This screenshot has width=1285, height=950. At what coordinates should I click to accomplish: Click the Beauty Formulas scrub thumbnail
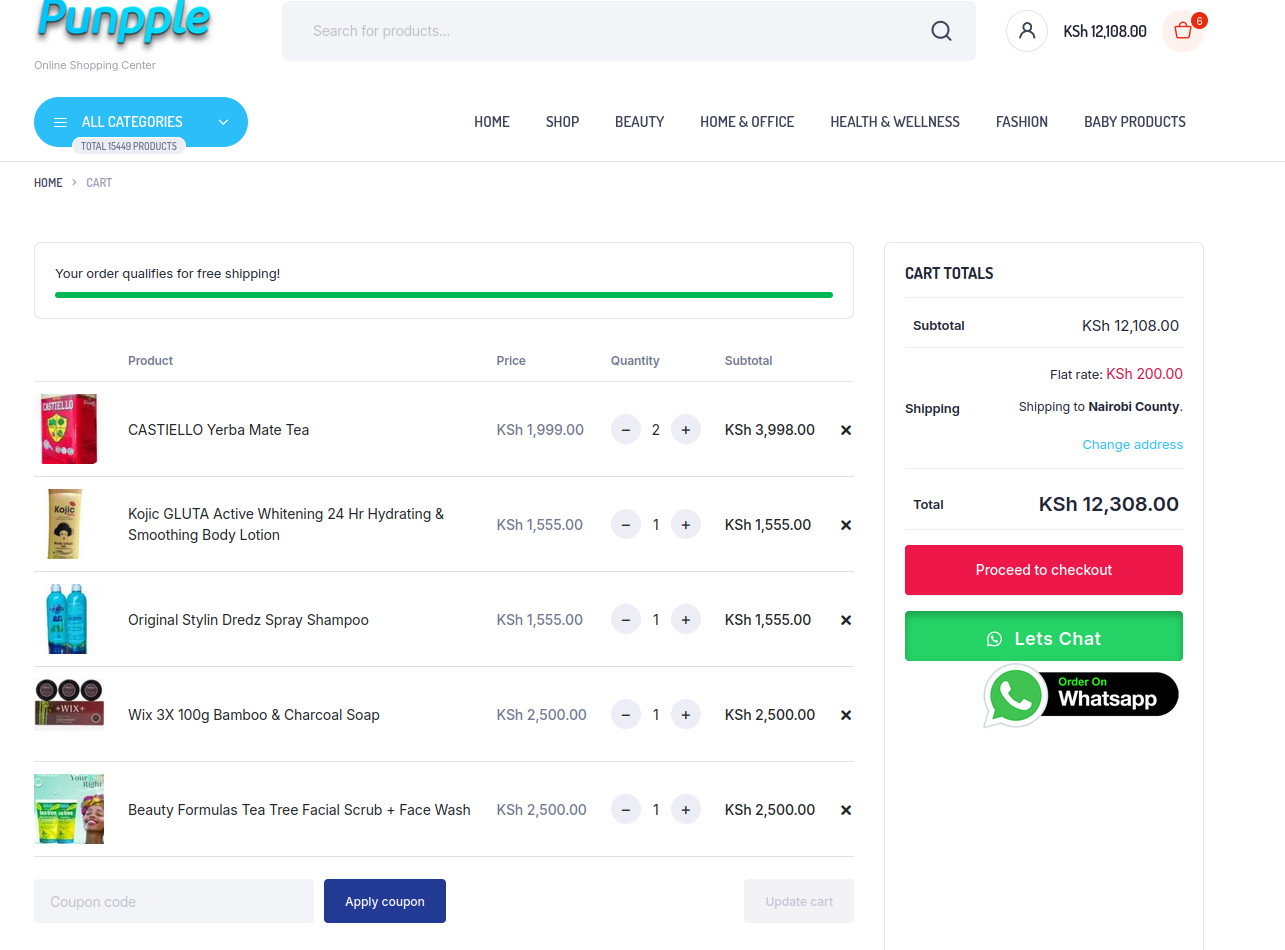click(x=69, y=809)
